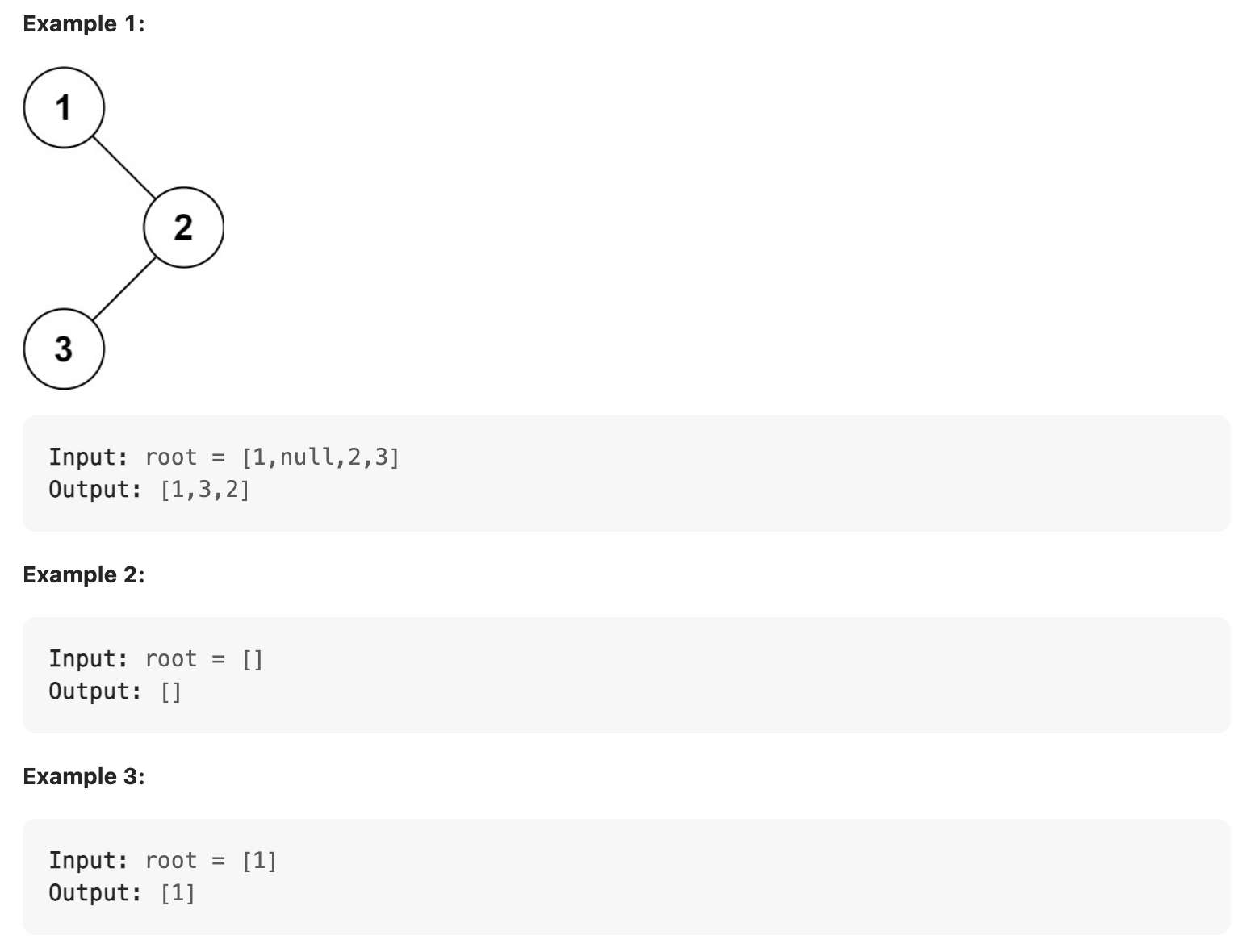Click the word "root" in Example 2
Screen dimensions: 1243x952
[x=171, y=659]
